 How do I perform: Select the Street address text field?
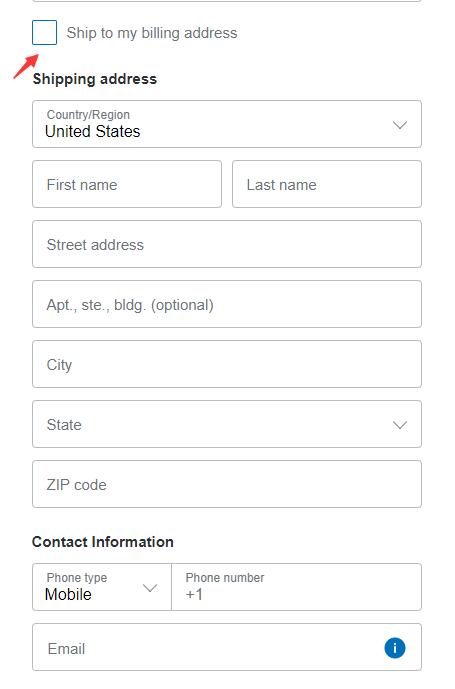click(x=227, y=244)
